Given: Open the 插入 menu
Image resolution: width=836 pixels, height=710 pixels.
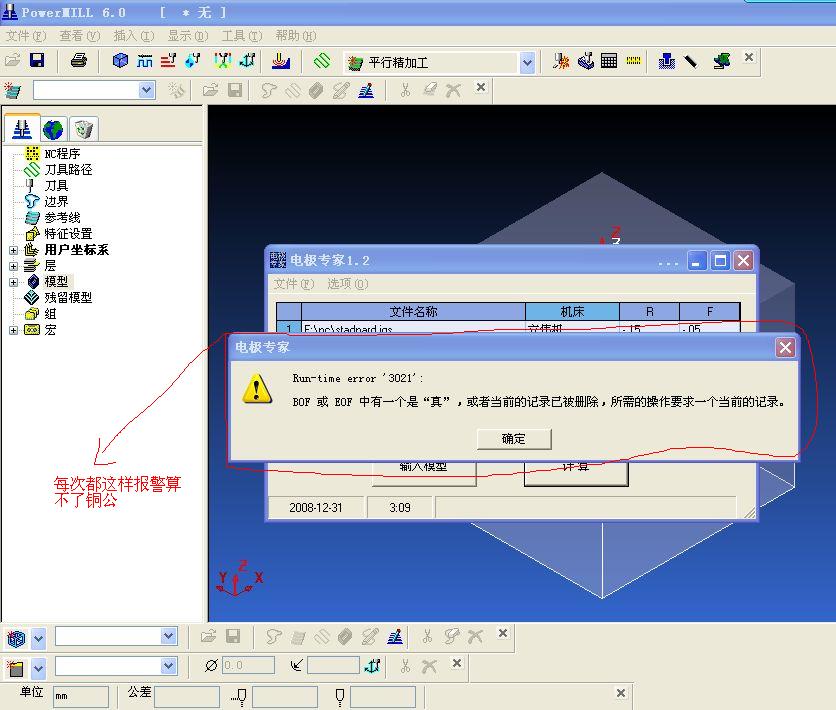Looking at the screenshot, I should pyautogui.click(x=134, y=36).
